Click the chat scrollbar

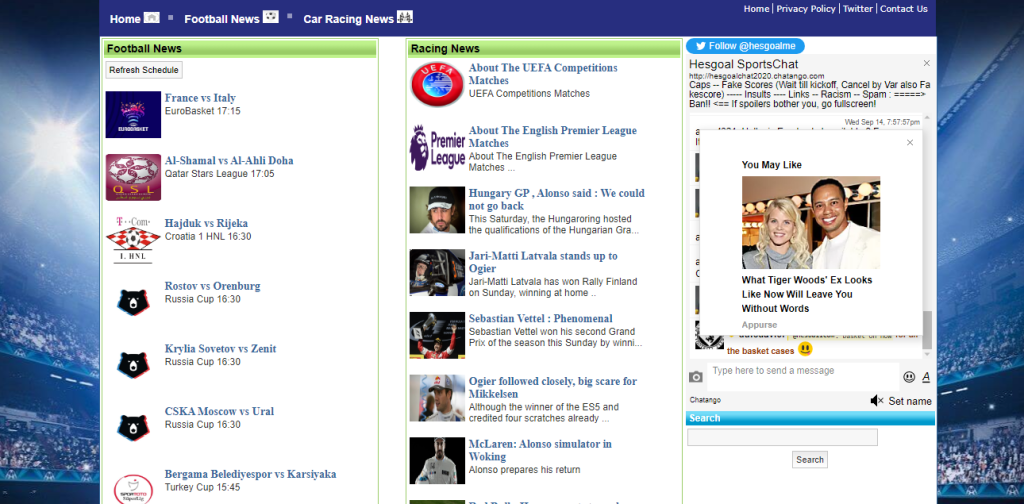tap(927, 329)
